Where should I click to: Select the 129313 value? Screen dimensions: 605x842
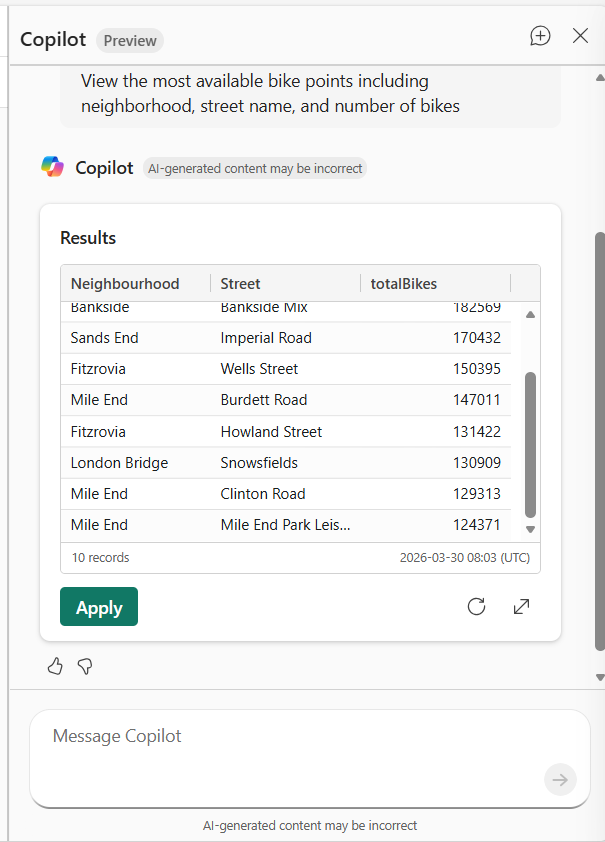477,494
